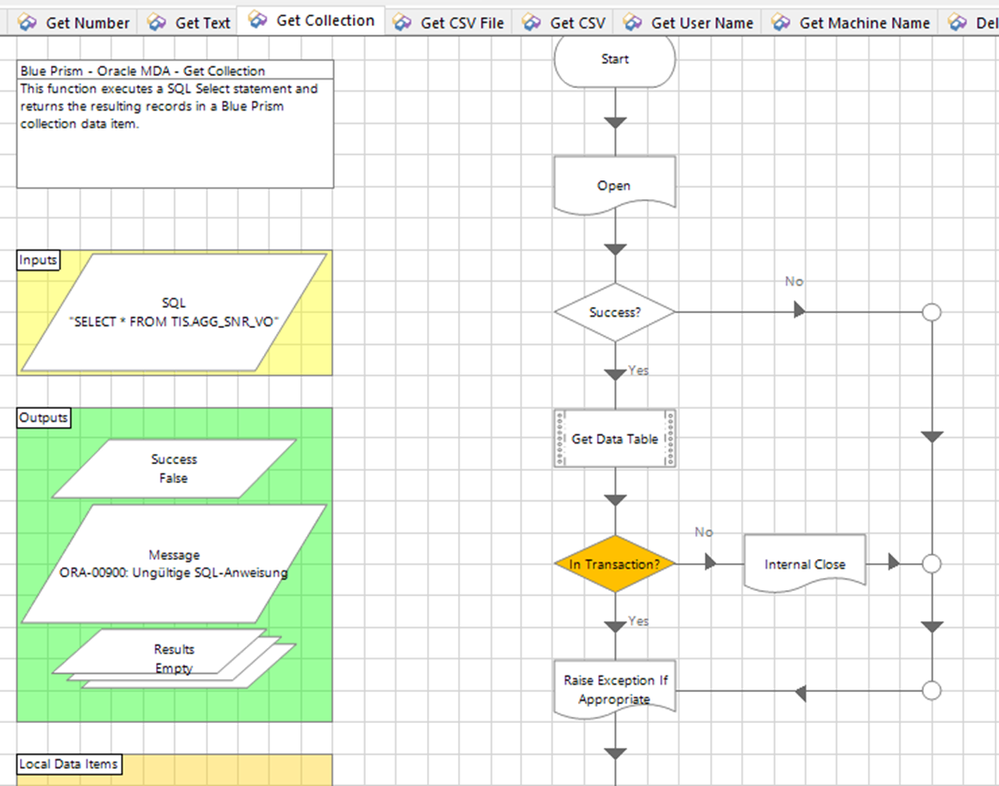
Task: Select the Open page stage
Action: tap(615, 185)
